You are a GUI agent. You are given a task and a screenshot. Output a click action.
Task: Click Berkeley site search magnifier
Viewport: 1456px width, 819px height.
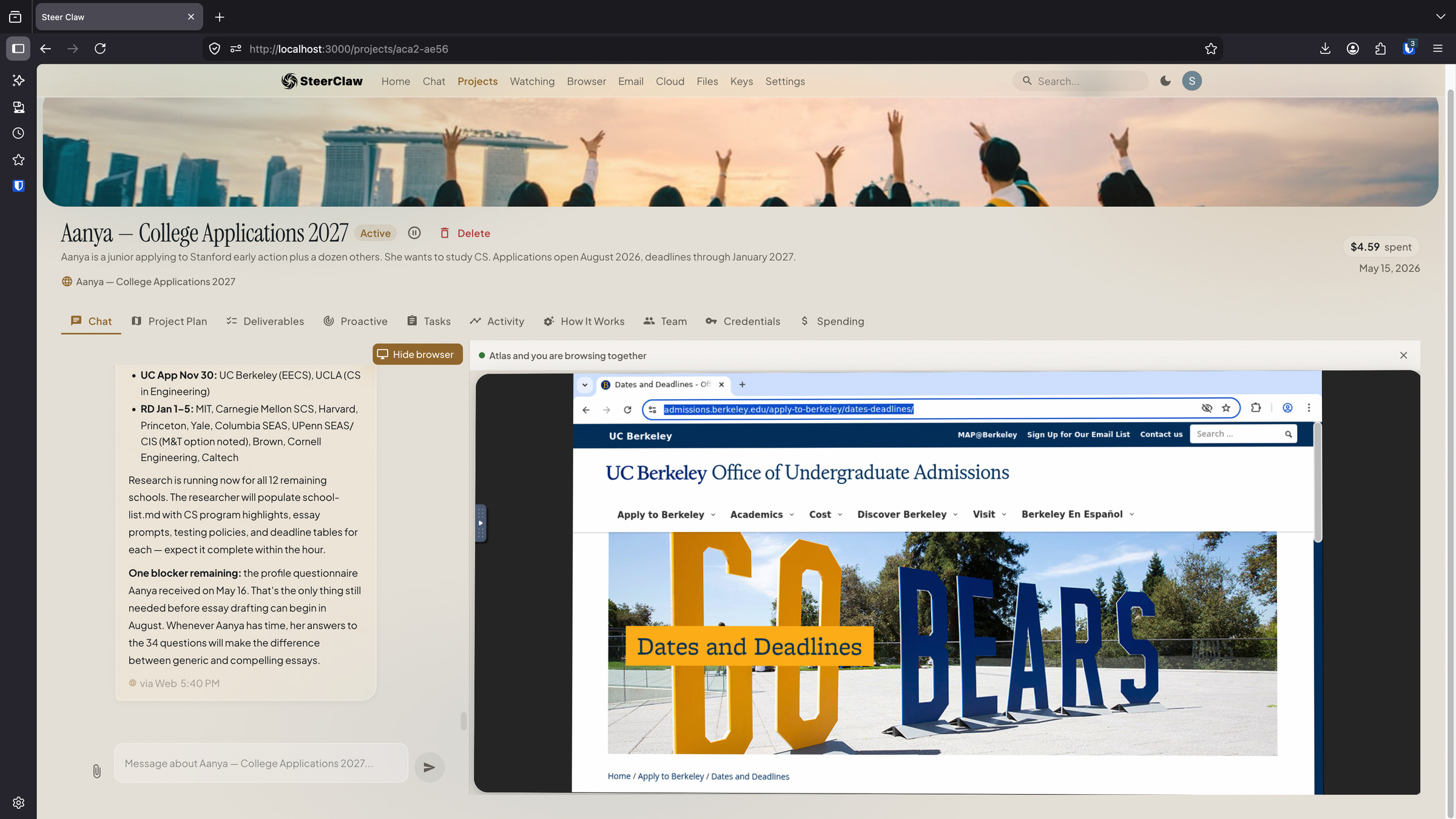pos(1288,434)
